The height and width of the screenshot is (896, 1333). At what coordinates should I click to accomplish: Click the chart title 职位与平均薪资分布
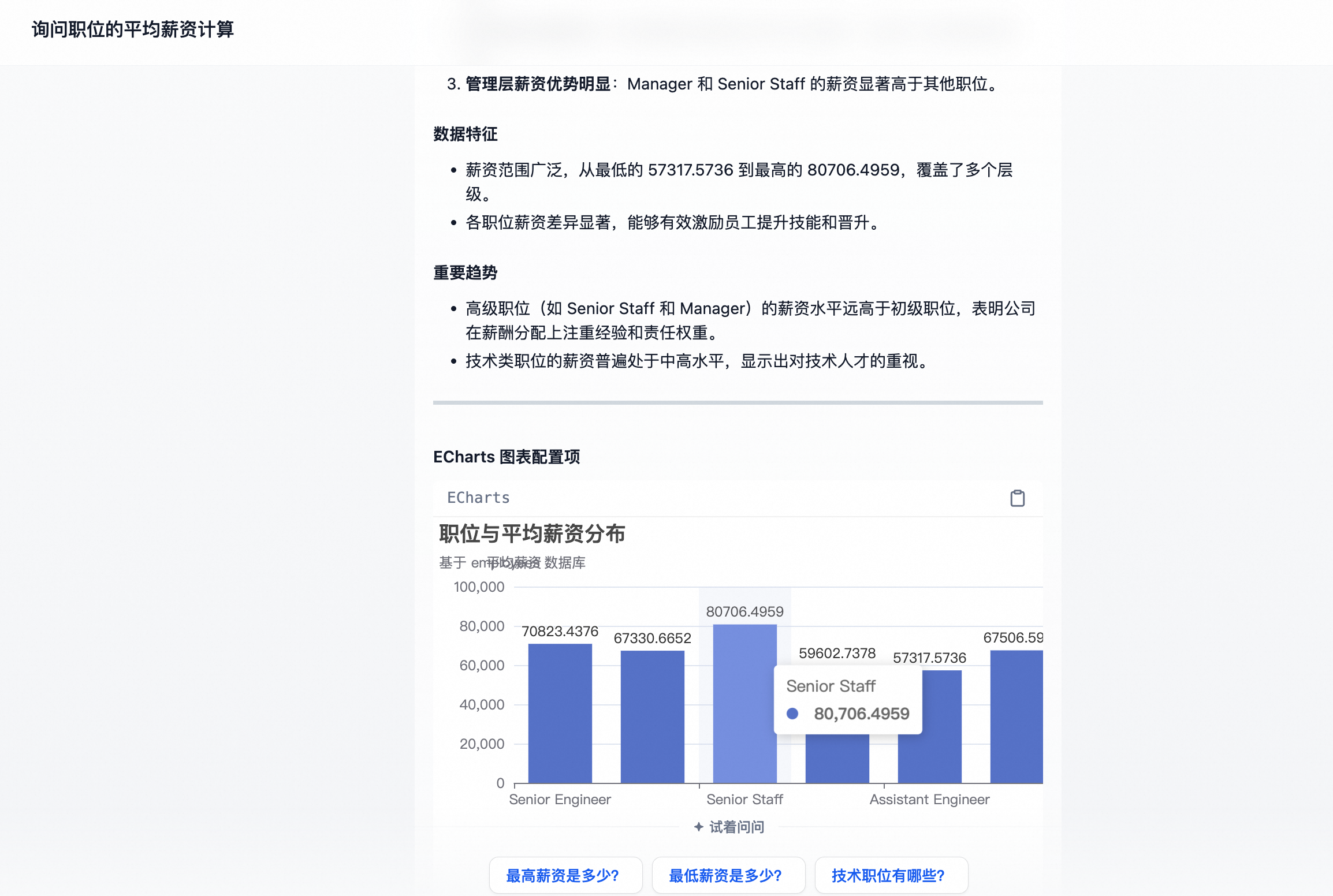[x=532, y=534]
